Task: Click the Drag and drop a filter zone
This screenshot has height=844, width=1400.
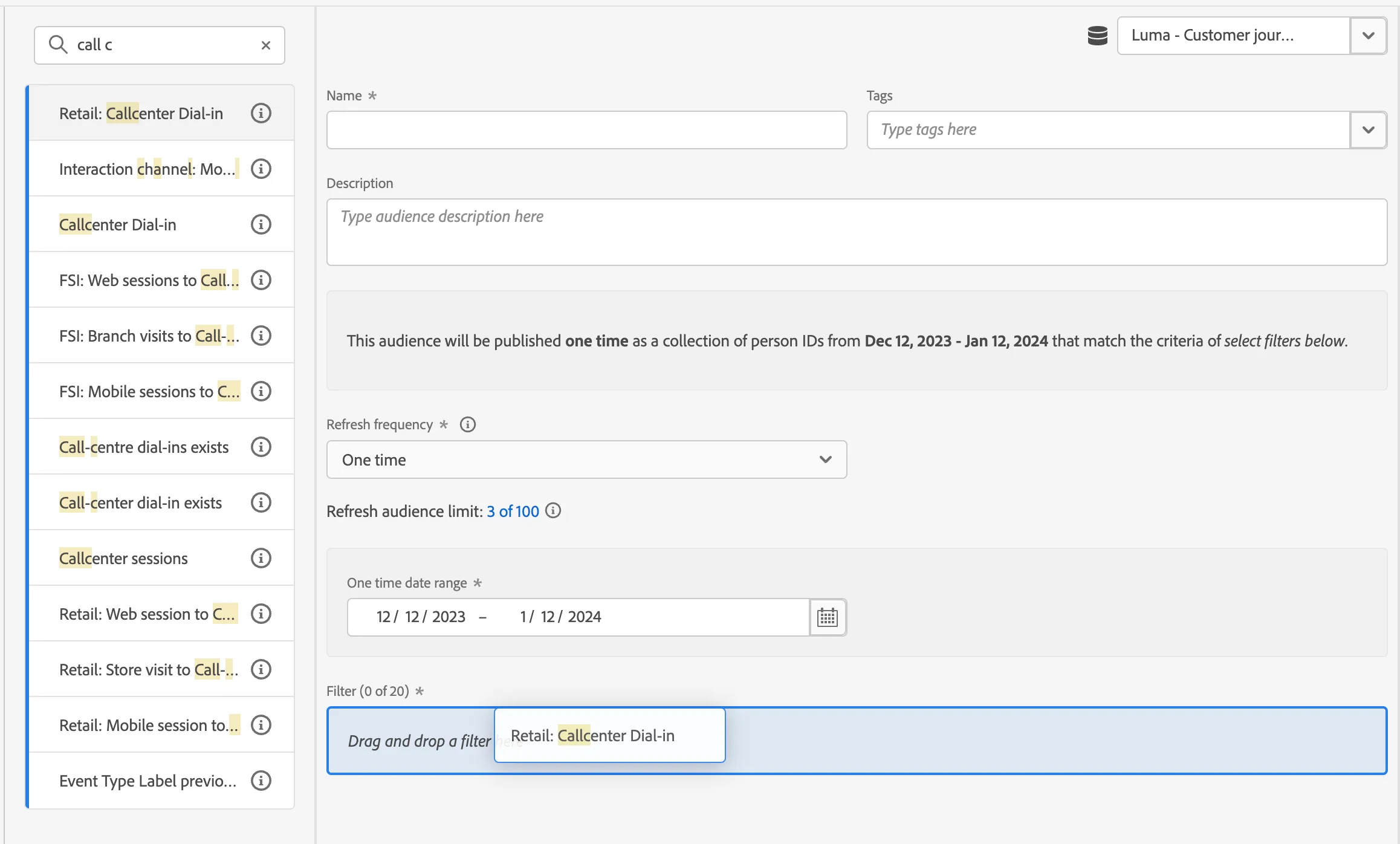Action: pos(857,741)
